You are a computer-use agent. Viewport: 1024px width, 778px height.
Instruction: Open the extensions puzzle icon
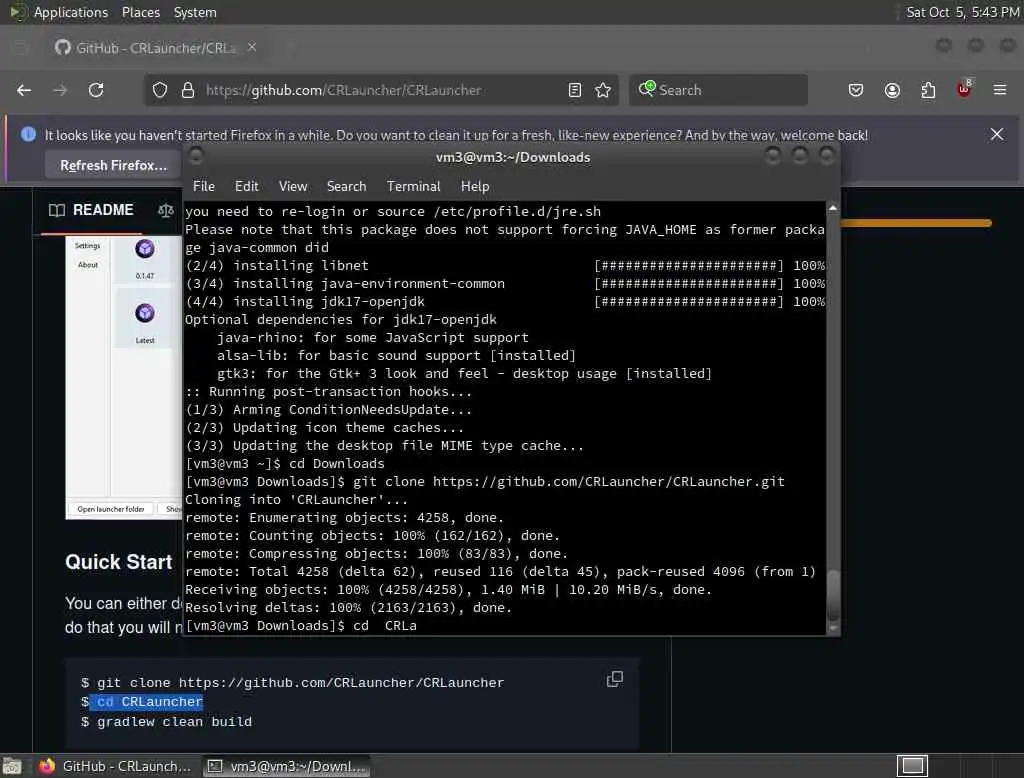[928, 90]
